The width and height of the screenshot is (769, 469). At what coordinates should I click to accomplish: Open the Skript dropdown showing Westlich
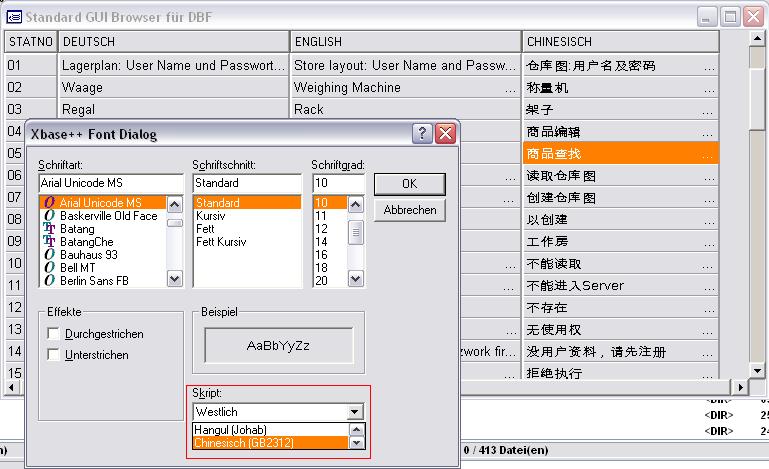354,411
